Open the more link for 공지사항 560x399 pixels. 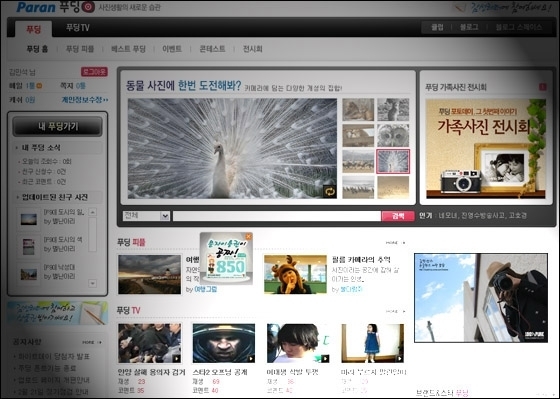[92, 342]
